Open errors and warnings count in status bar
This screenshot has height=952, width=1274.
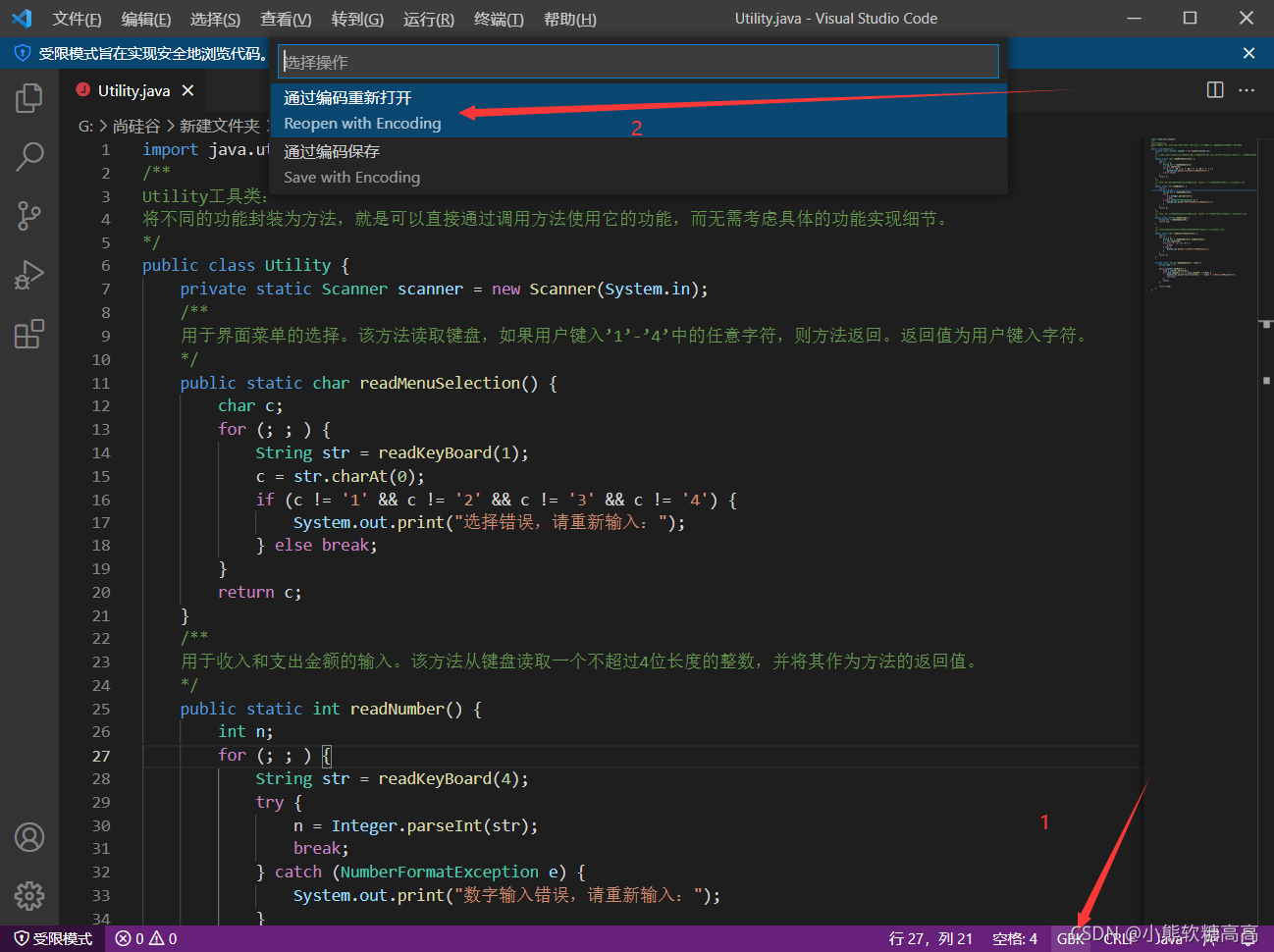click(x=146, y=939)
